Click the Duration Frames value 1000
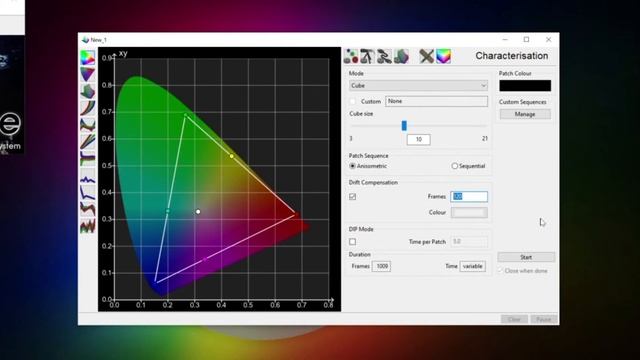This screenshot has width=640, height=360. 381,266
